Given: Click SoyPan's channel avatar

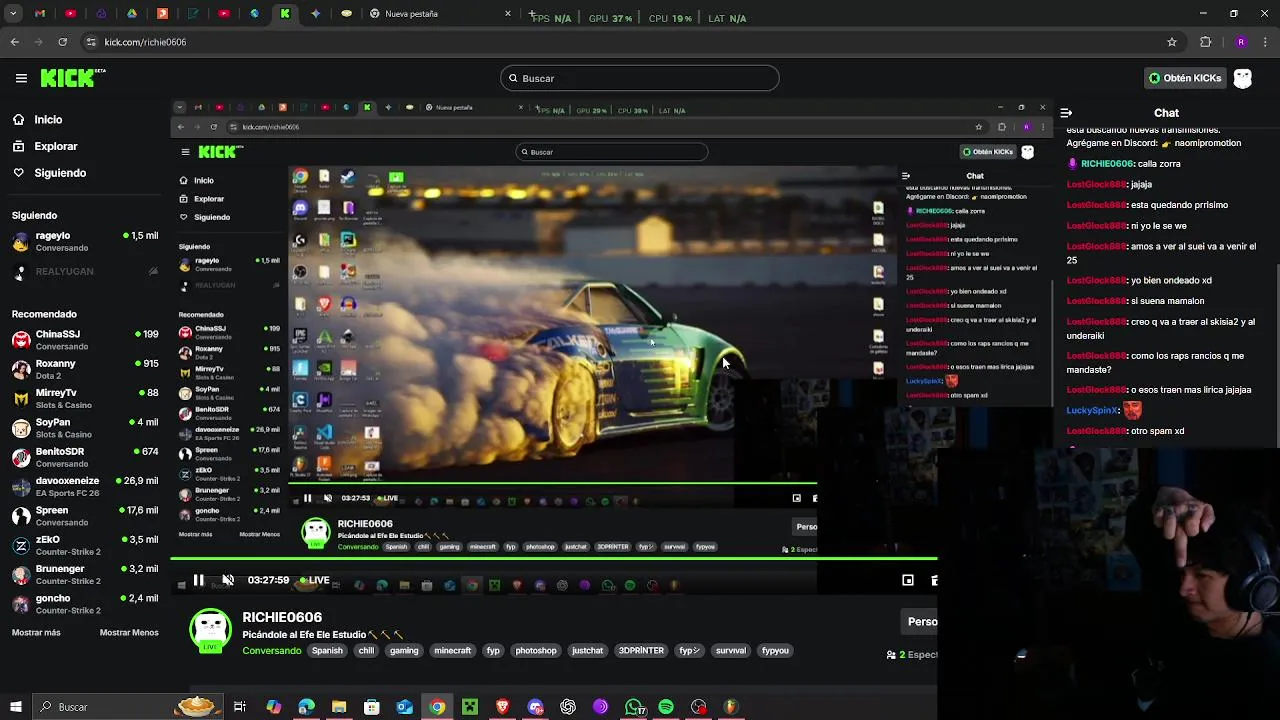Looking at the screenshot, I should (21, 428).
